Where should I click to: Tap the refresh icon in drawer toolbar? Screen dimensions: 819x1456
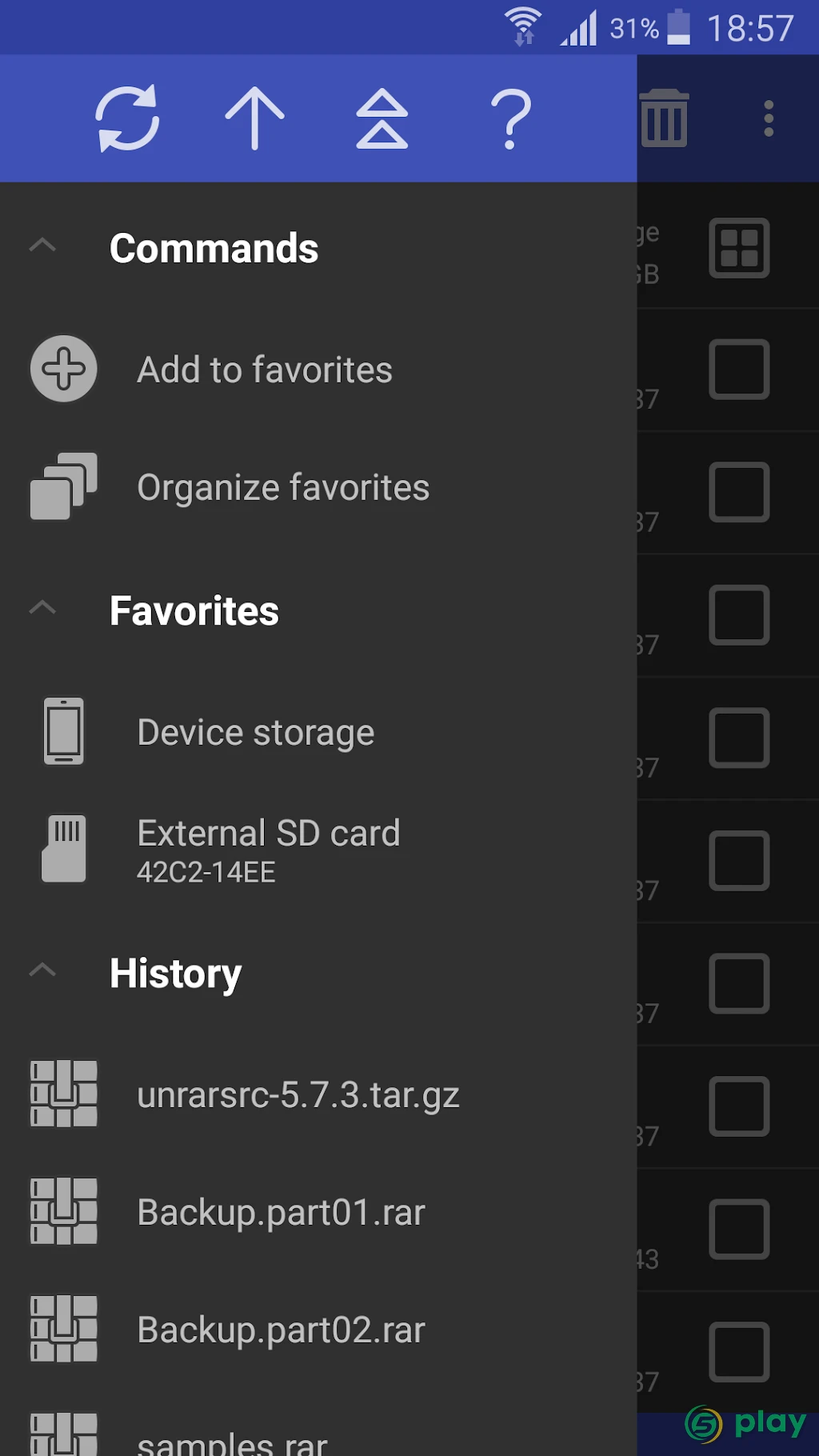pyautogui.click(x=127, y=118)
